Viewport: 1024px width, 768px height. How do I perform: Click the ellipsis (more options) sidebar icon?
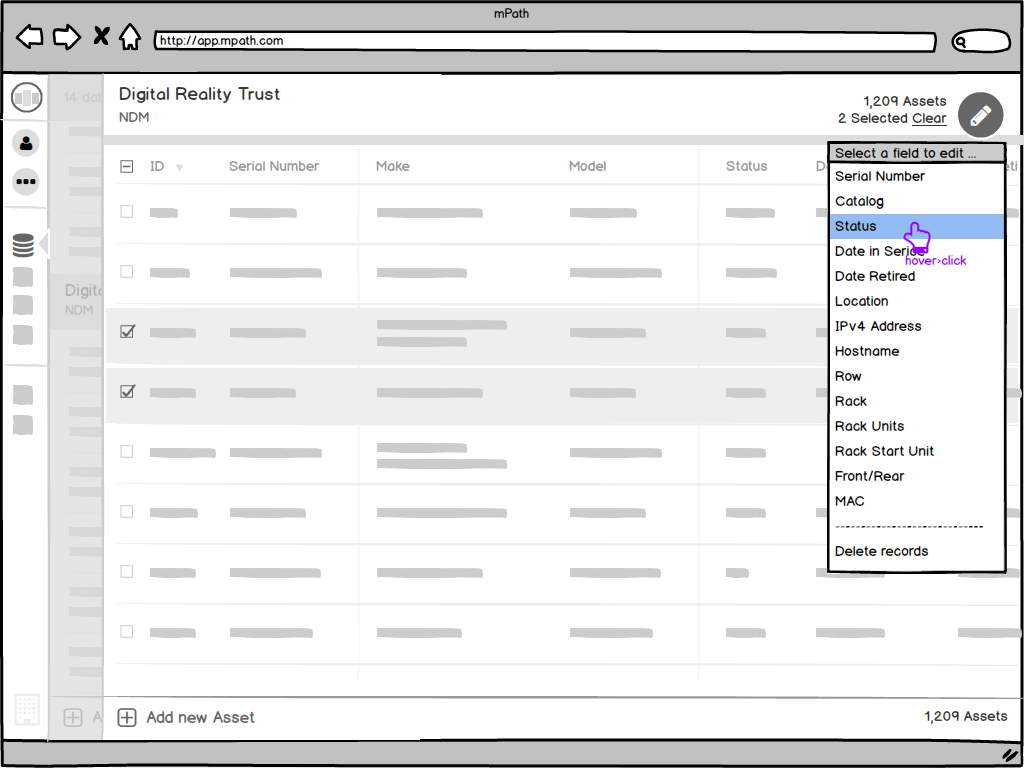(25, 182)
